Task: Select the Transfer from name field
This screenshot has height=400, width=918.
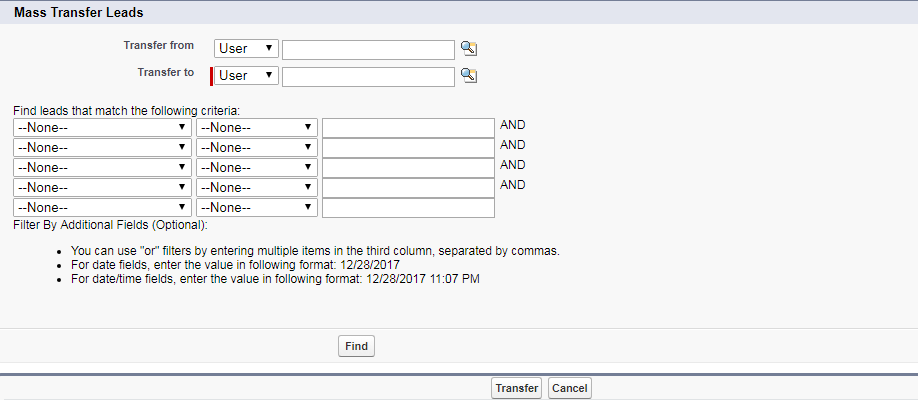Action: pyautogui.click(x=368, y=50)
